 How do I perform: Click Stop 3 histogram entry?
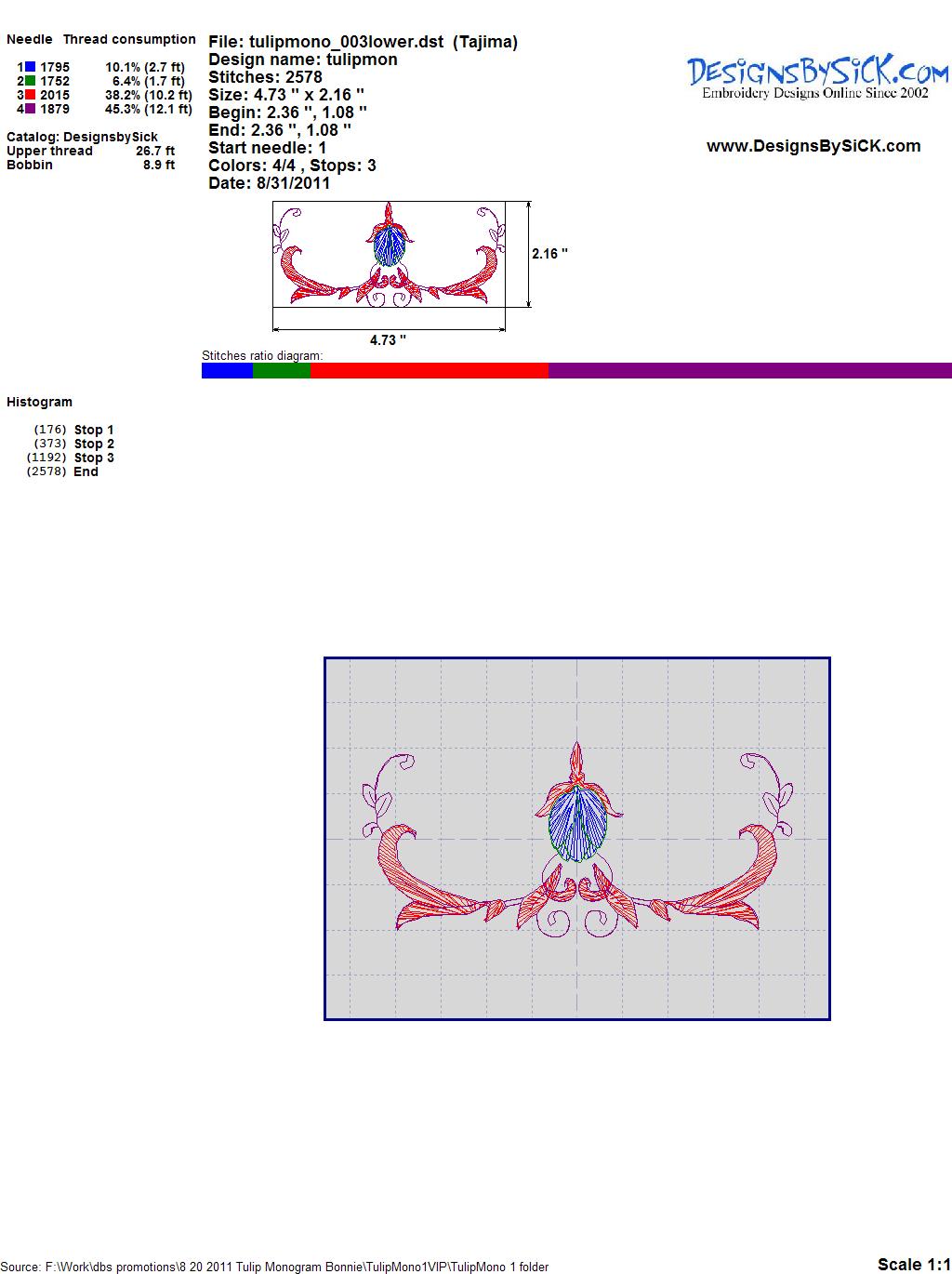[94, 458]
